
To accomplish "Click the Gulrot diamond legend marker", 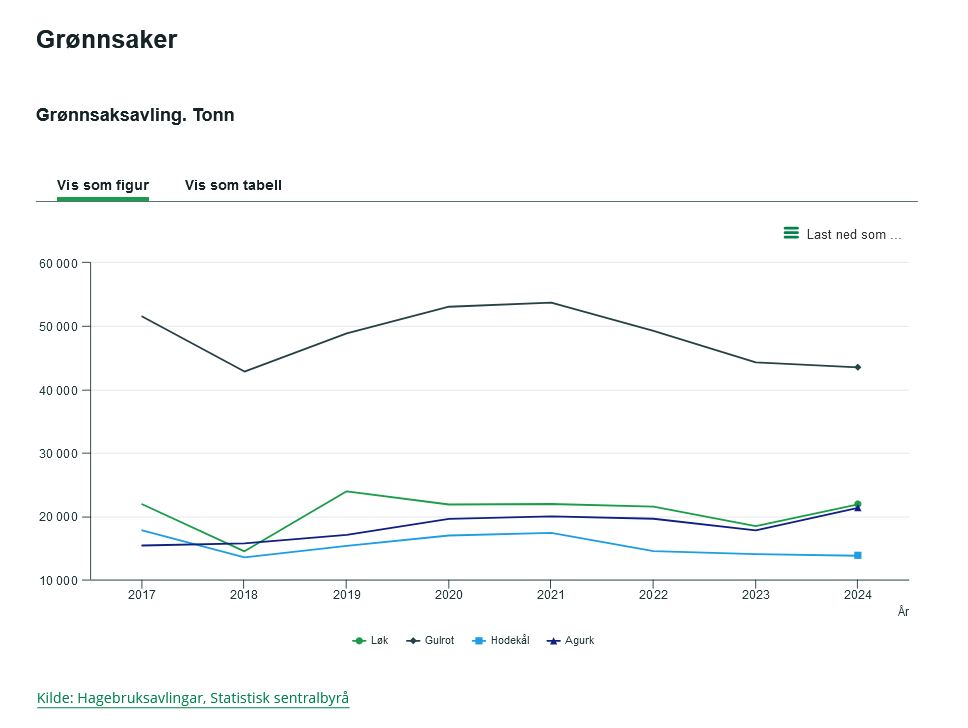I will point(413,641).
